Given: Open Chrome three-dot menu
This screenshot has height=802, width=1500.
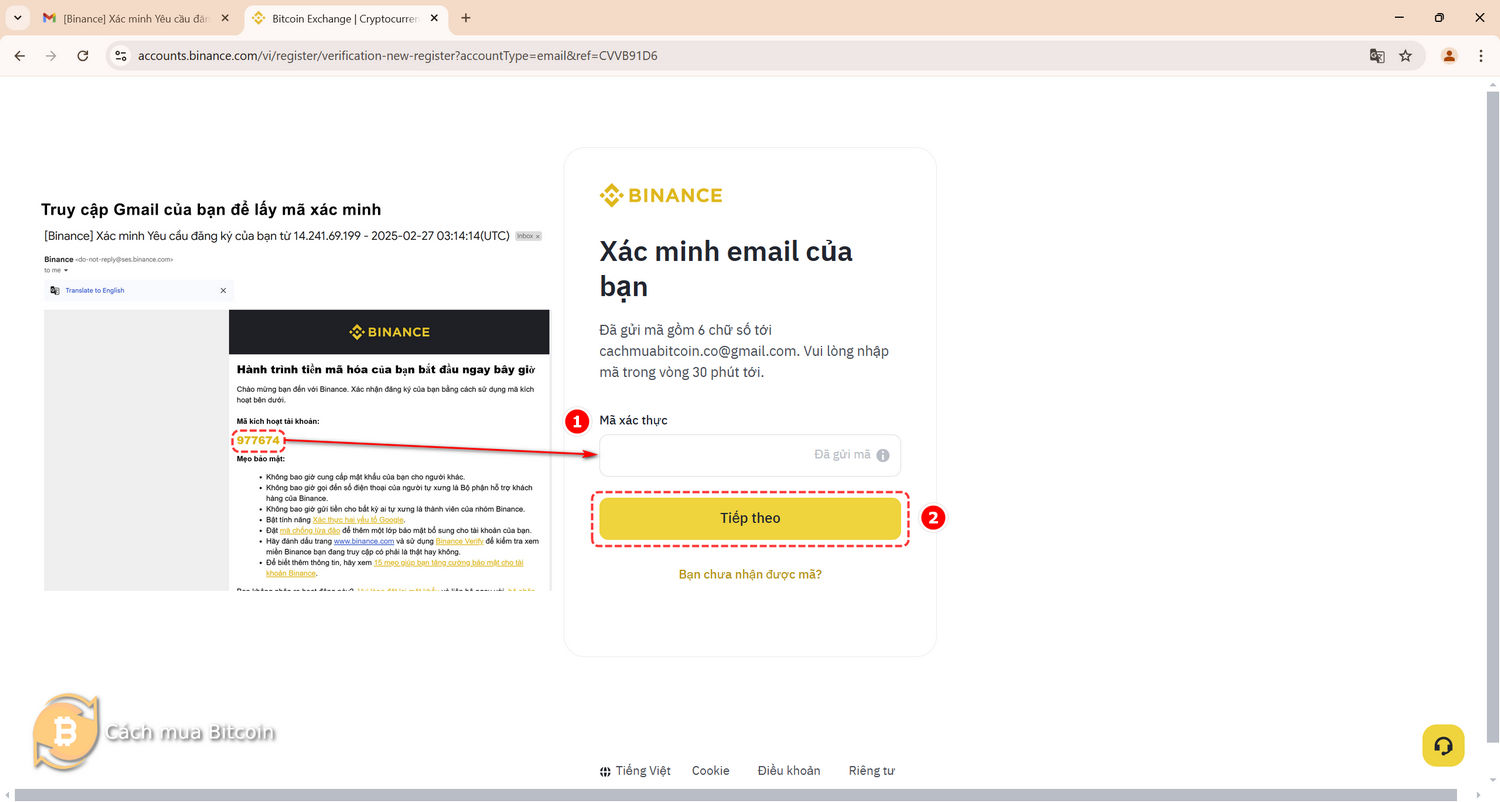Looking at the screenshot, I should (1480, 56).
